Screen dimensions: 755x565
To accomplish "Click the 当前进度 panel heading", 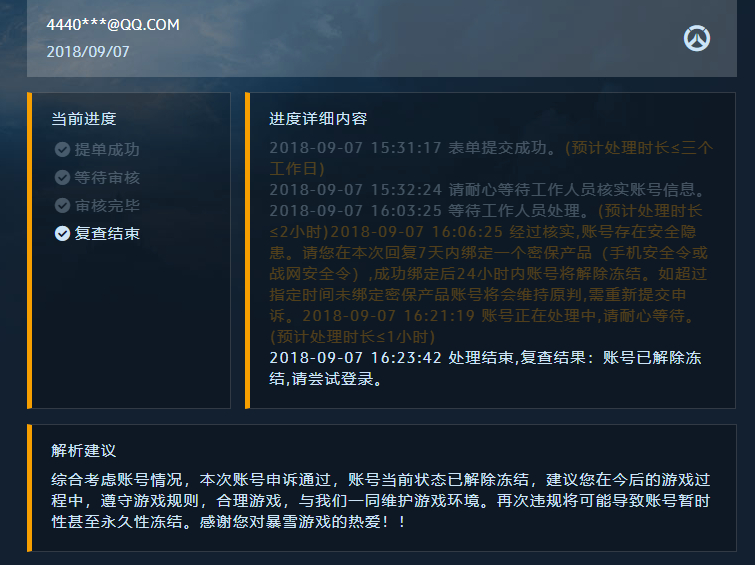I will [84, 119].
